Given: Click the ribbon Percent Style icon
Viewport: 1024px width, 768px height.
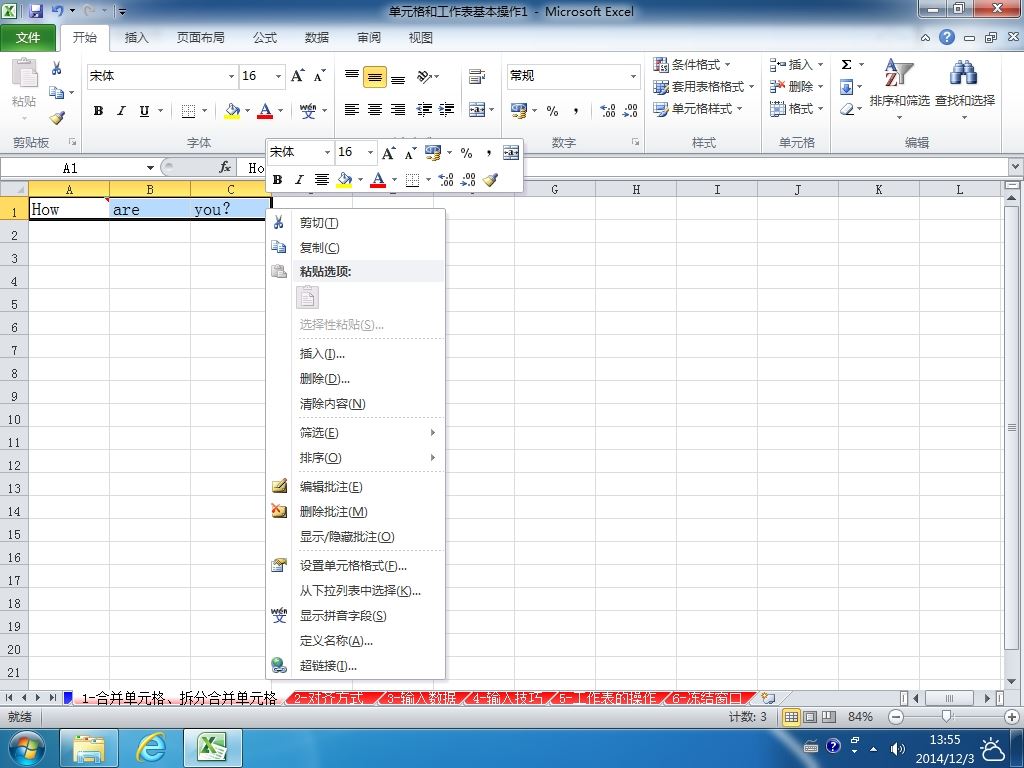Looking at the screenshot, I should pos(552,110).
